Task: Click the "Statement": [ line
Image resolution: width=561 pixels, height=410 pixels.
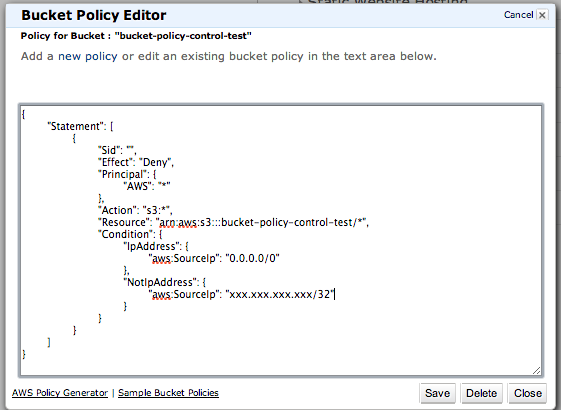Action: pos(81,126)
